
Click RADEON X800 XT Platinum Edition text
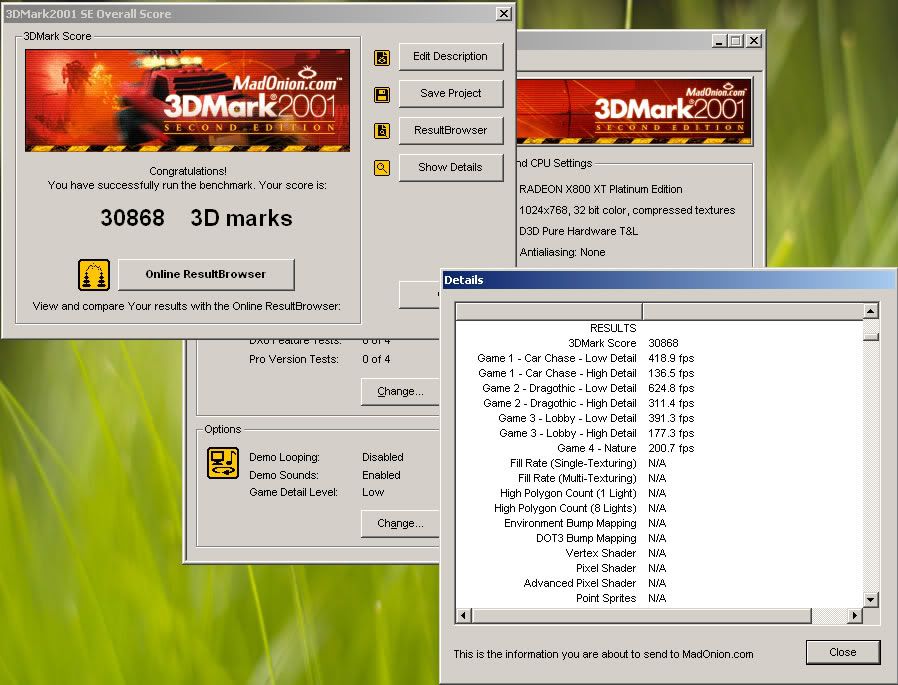click(x=600, y=189)
